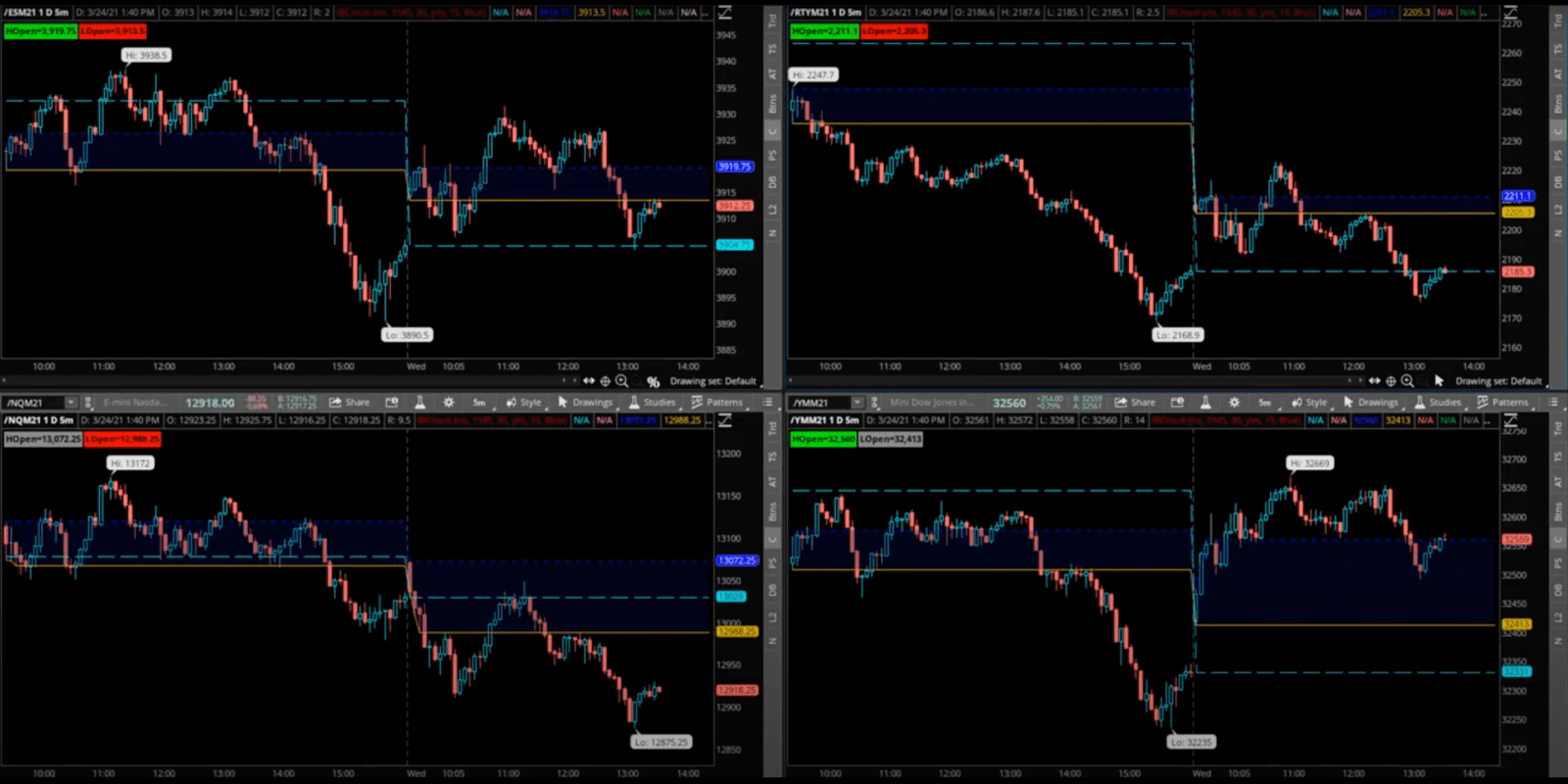Viewport: 1568px width, 784px height.
Task: Click the Lo: 2168.9 price bubble
Action: (x=1177, y=334)
